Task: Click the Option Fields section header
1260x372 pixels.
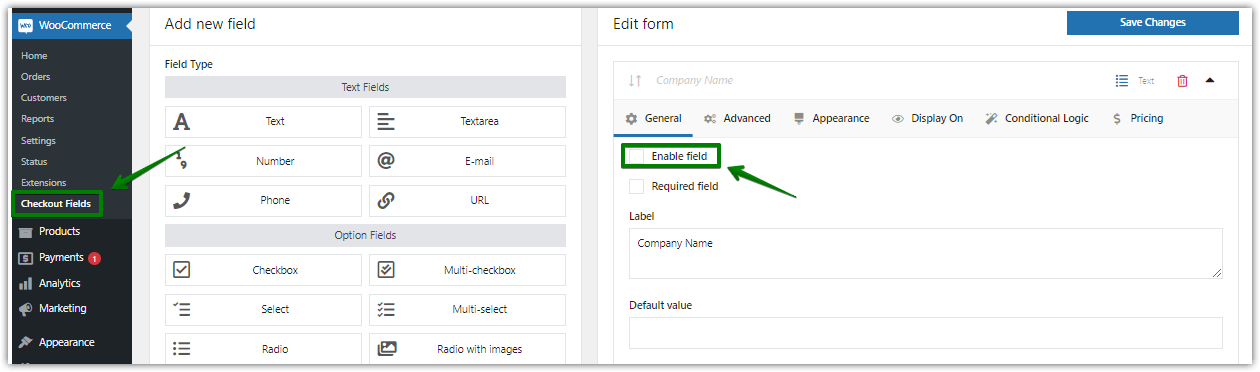Action: [365, 235]
